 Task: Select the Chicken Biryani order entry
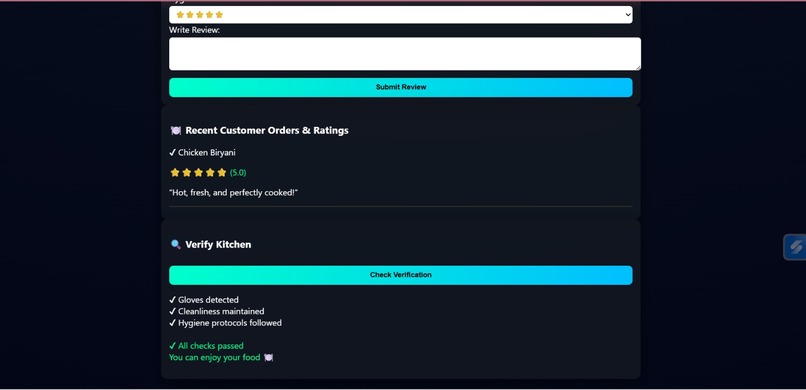coord(203,153)
